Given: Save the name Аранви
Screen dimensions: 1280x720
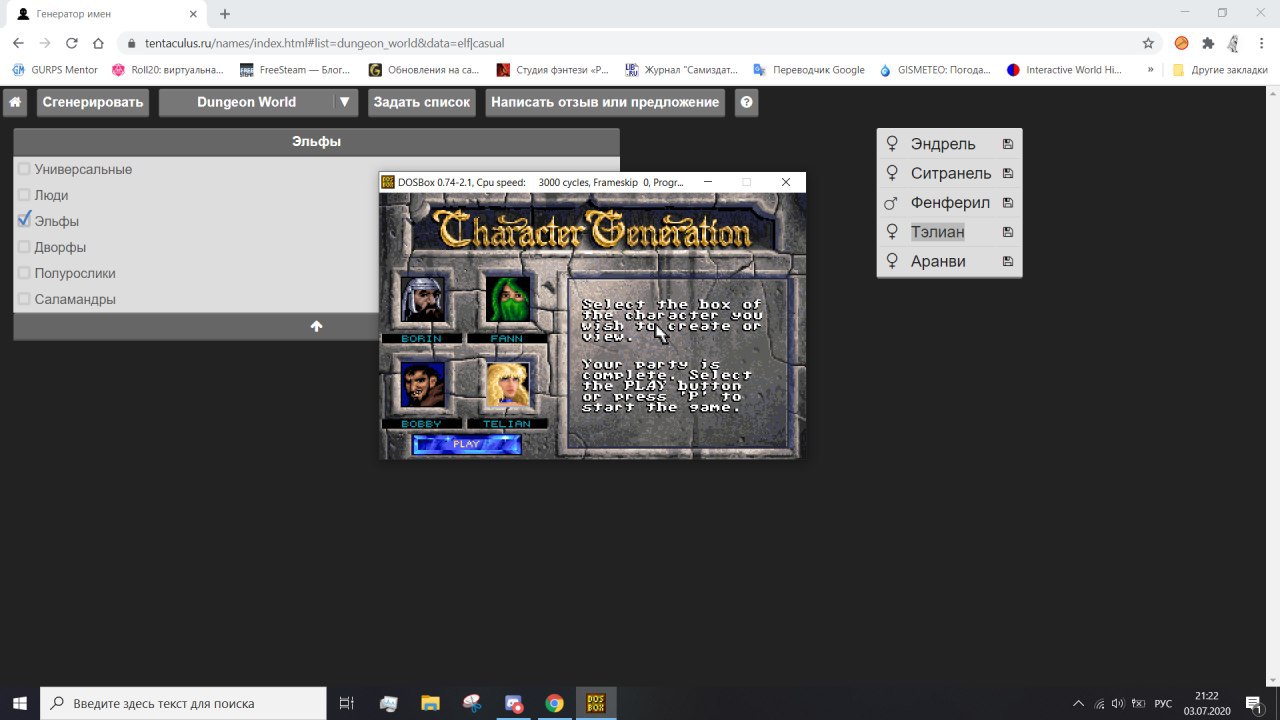Looking at the screenshot, I should pyautogui.click(x=1008, y=261).
